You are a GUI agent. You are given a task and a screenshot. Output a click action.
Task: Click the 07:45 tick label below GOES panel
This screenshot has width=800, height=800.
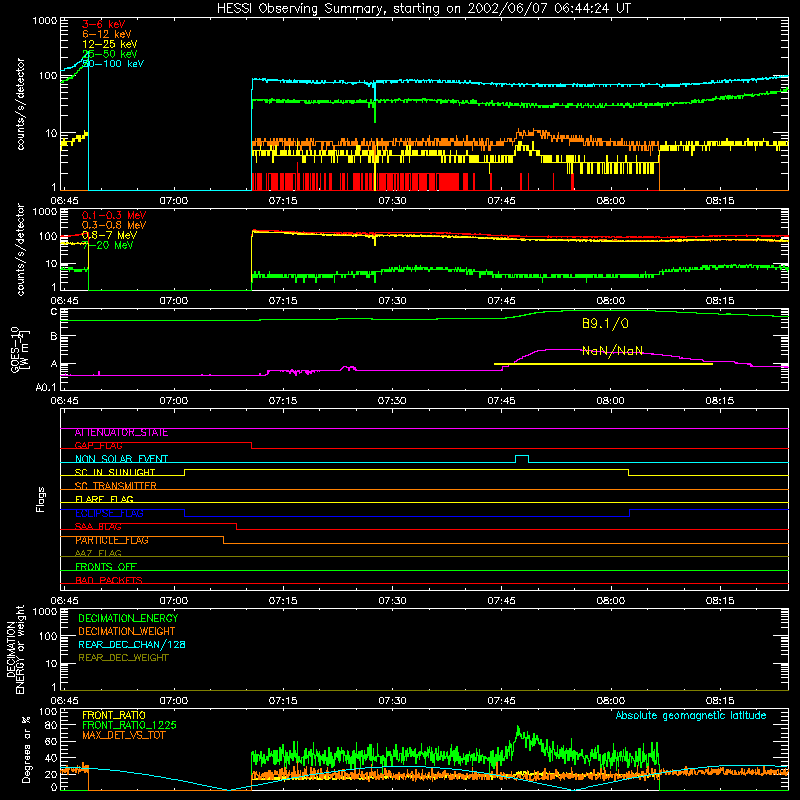click(501, 401)
